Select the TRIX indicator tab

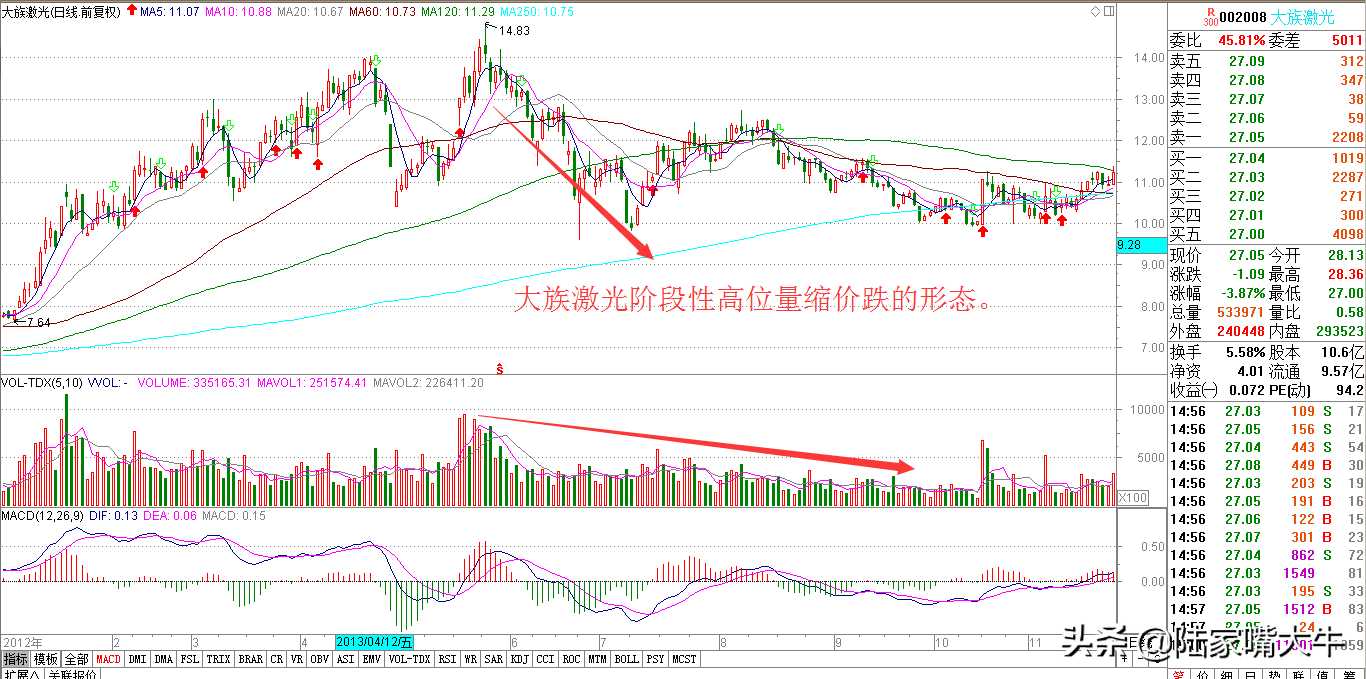(x=219, y=659)
